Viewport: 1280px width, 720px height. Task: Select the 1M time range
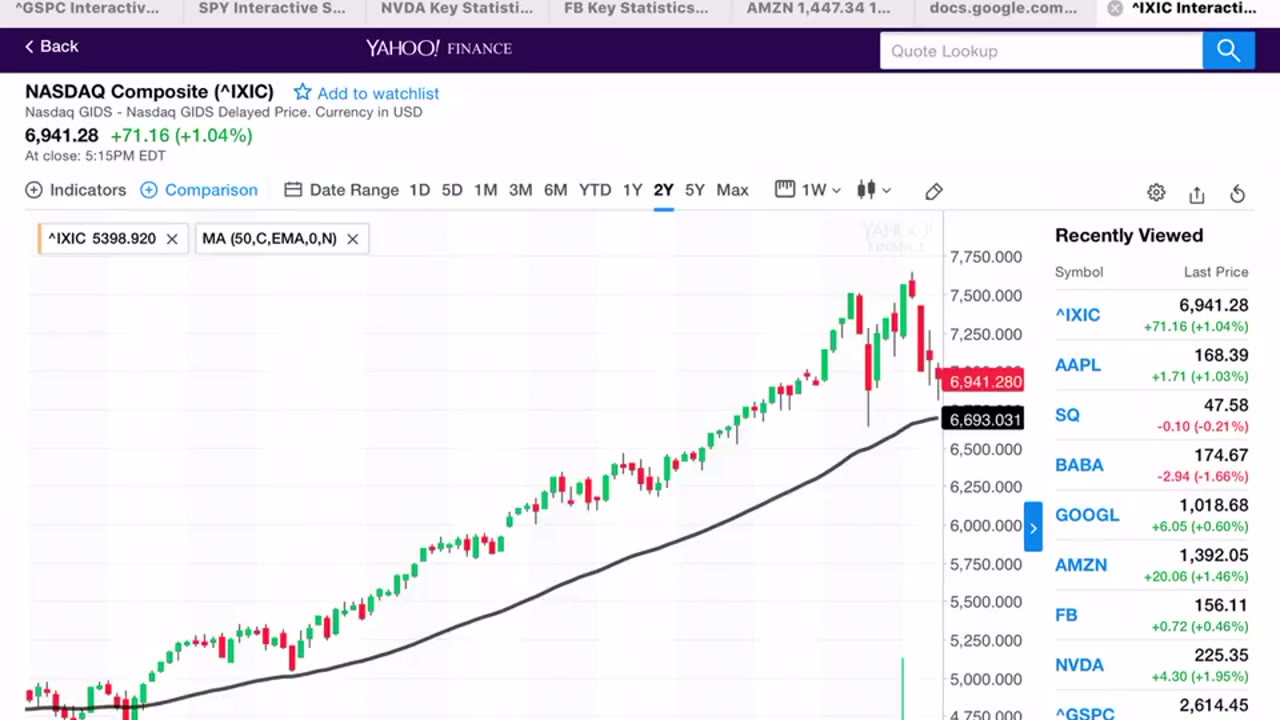click(486, 190)
